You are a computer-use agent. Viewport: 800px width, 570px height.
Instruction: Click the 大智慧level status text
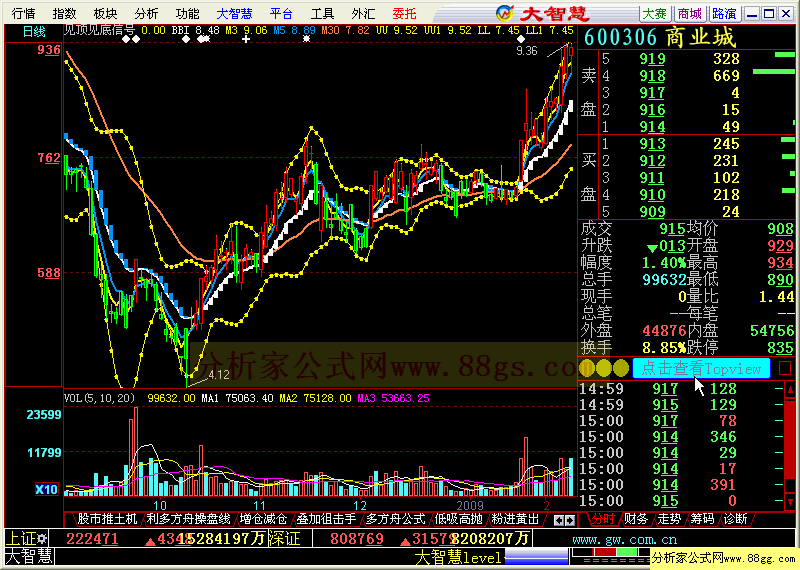(459, 557)
